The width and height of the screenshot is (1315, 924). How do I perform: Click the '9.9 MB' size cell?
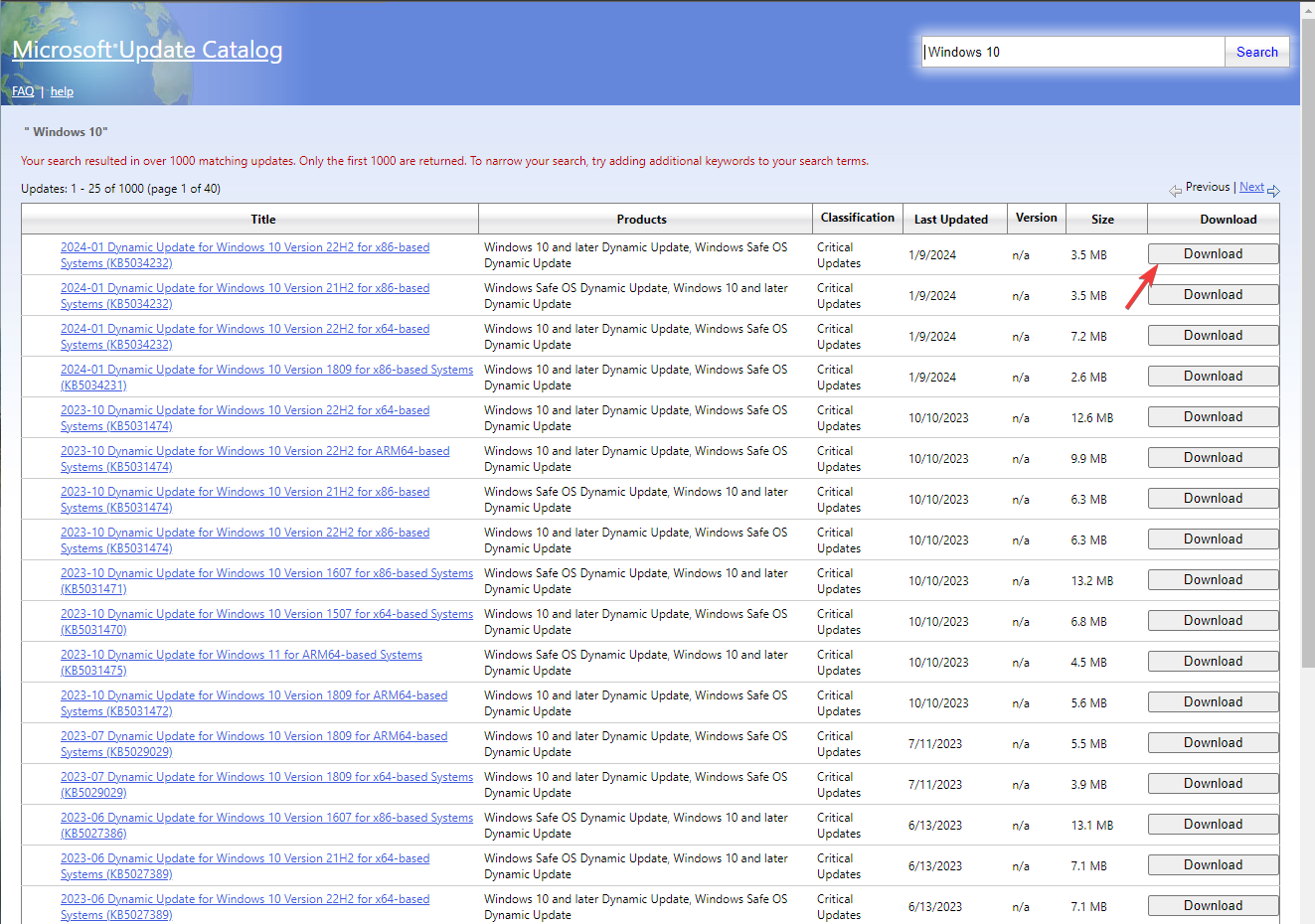pos(1088,459)
